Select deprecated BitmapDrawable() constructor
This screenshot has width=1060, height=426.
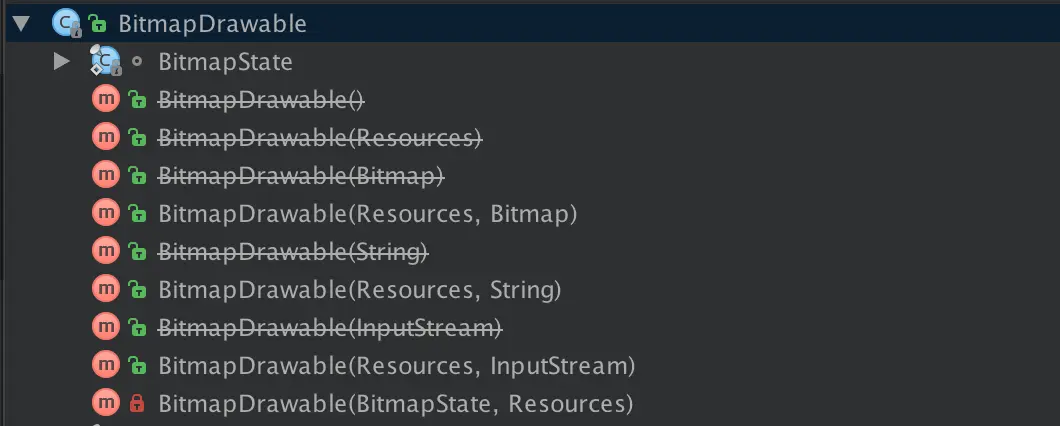click(x=261, y=99)
